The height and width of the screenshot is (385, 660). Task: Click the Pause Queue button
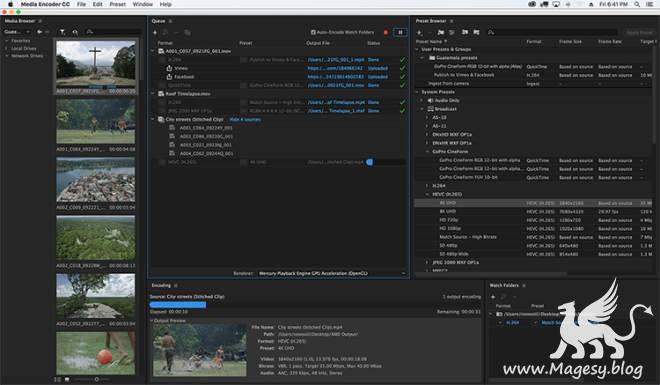[400, 32]
